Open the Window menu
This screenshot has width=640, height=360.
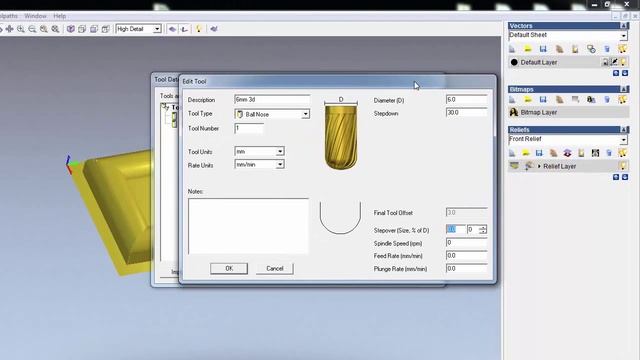[x=36, y=16]
